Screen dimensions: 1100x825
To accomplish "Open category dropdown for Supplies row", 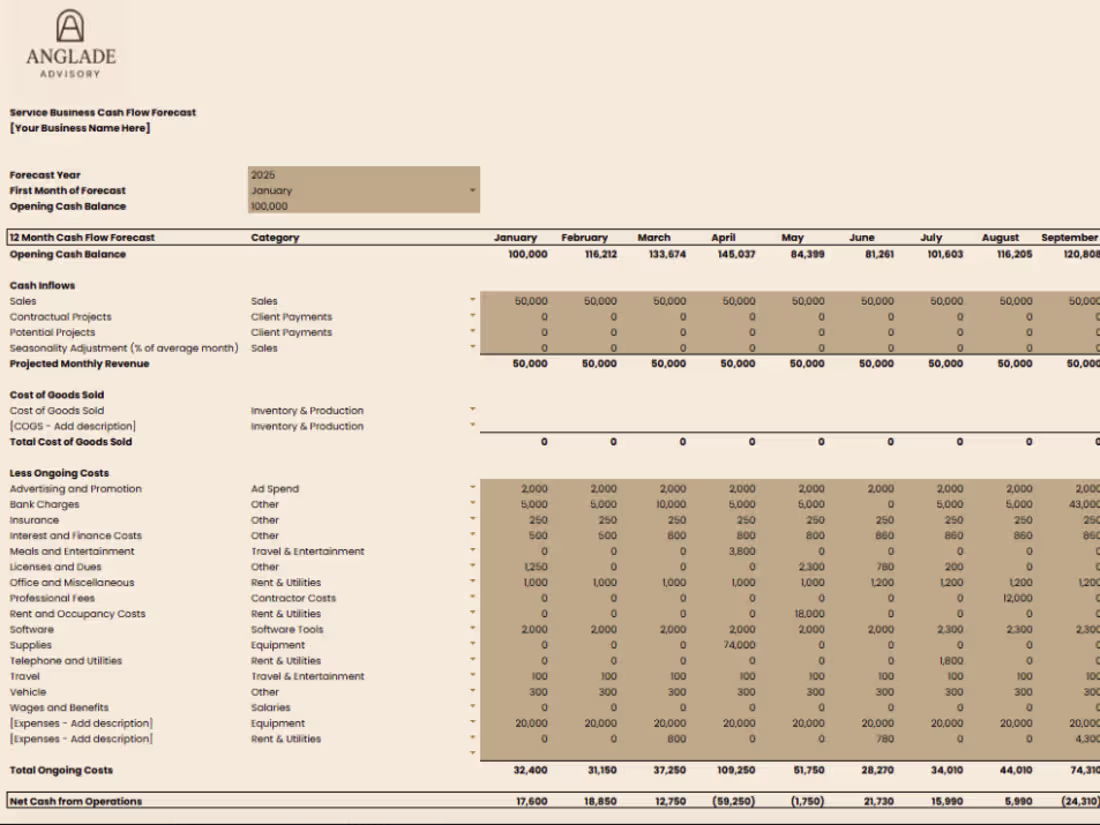I will 473,643.
